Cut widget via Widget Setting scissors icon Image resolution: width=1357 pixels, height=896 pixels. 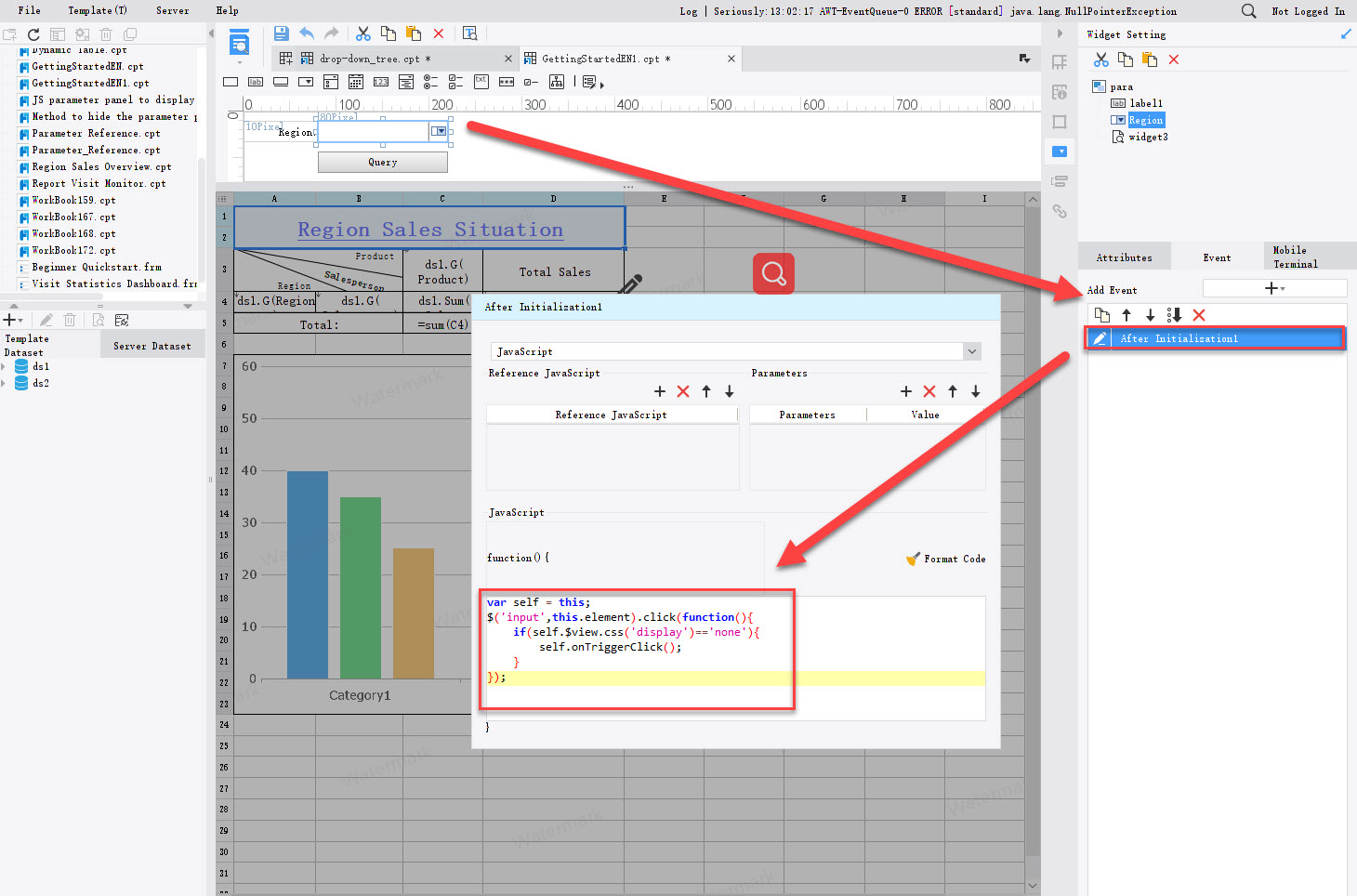1101,59
